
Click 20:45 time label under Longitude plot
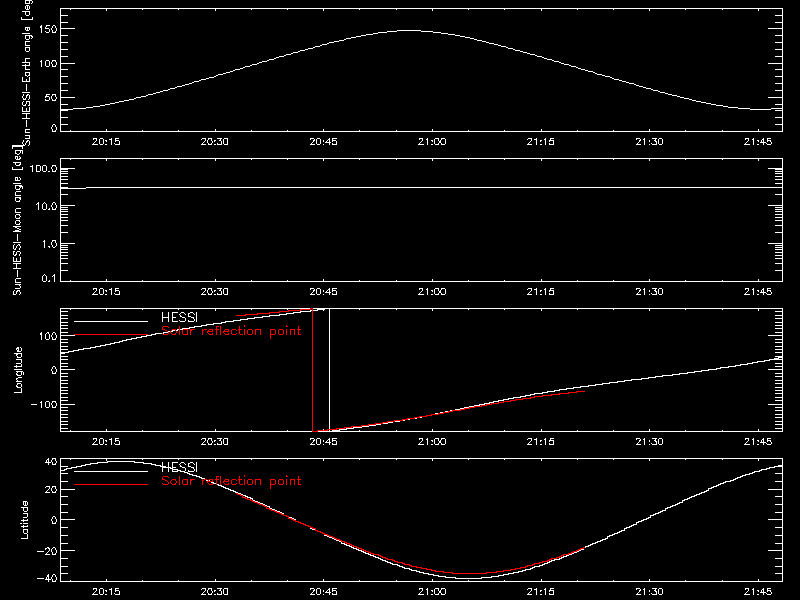pyautogui.click(x=323, y=442)
